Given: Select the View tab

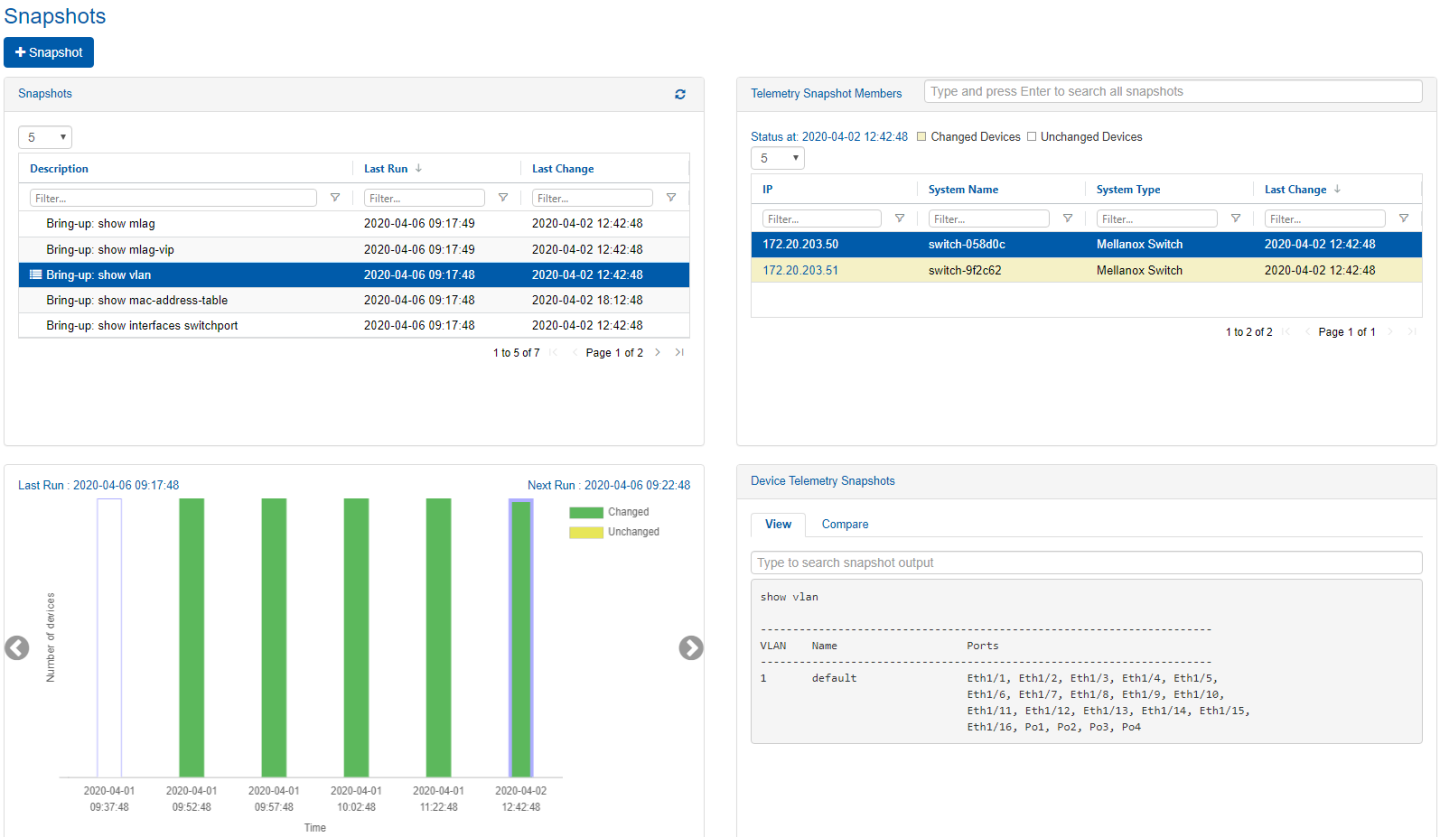Looking at the screenshot, I should 778,524.
